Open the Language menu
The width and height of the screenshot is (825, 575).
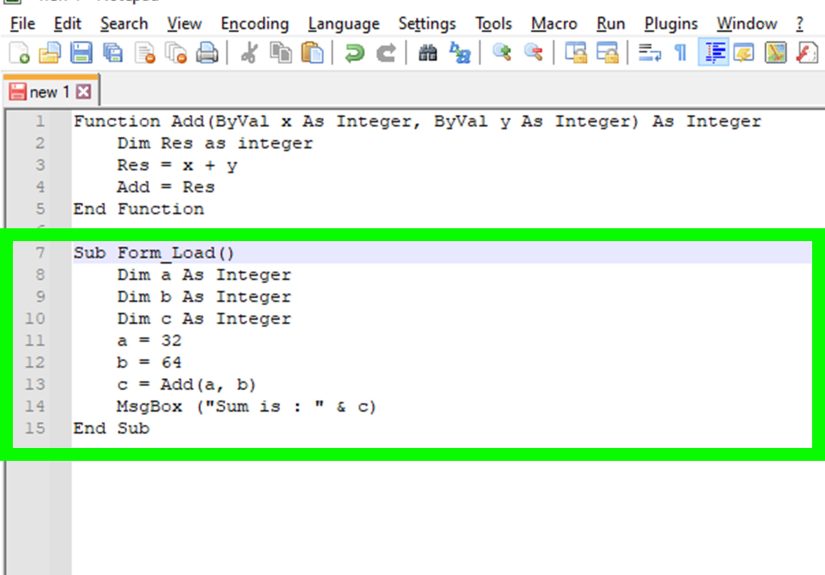click(x=344, y=24)
